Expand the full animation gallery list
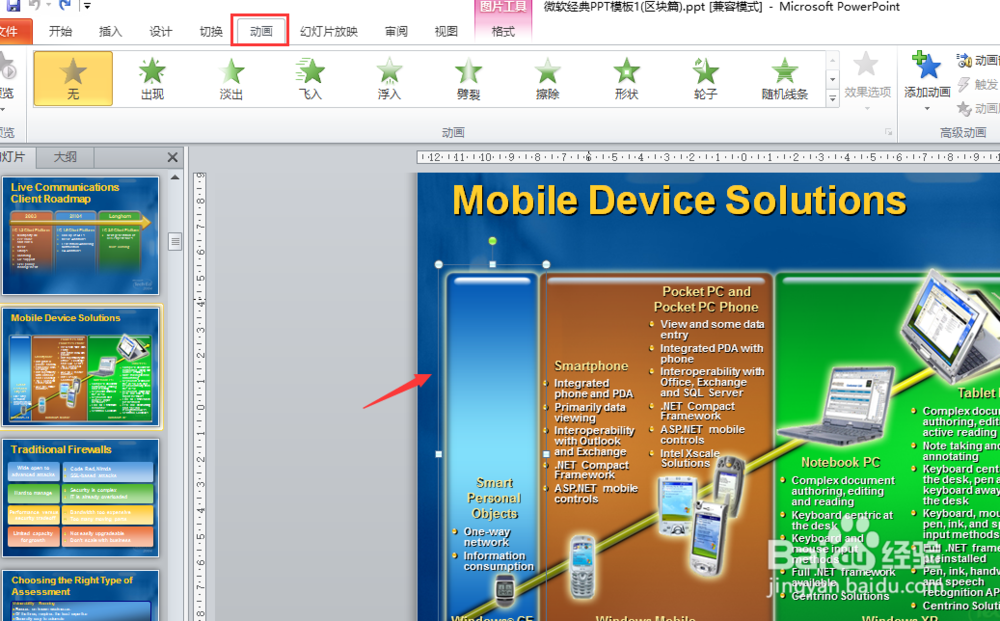Image resolution: width=1000 pixels, height=621 pixels. point(832,98)
